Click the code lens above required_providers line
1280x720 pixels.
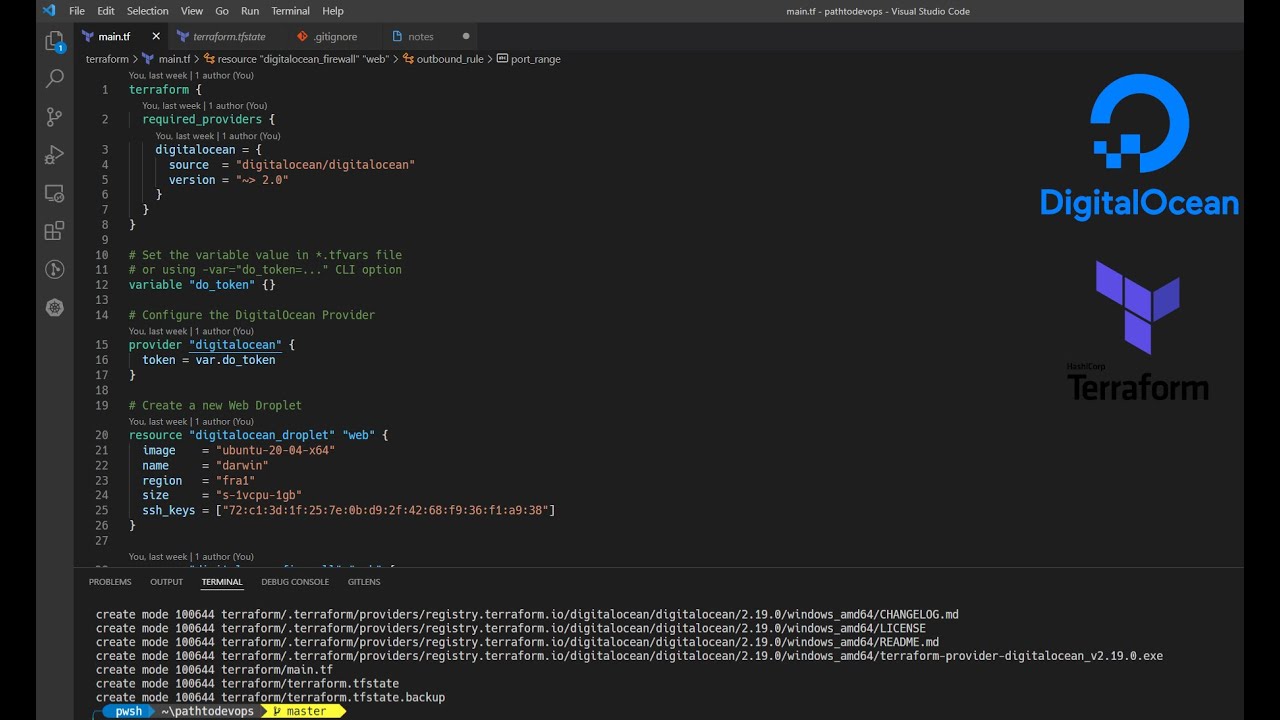[204, 105]
